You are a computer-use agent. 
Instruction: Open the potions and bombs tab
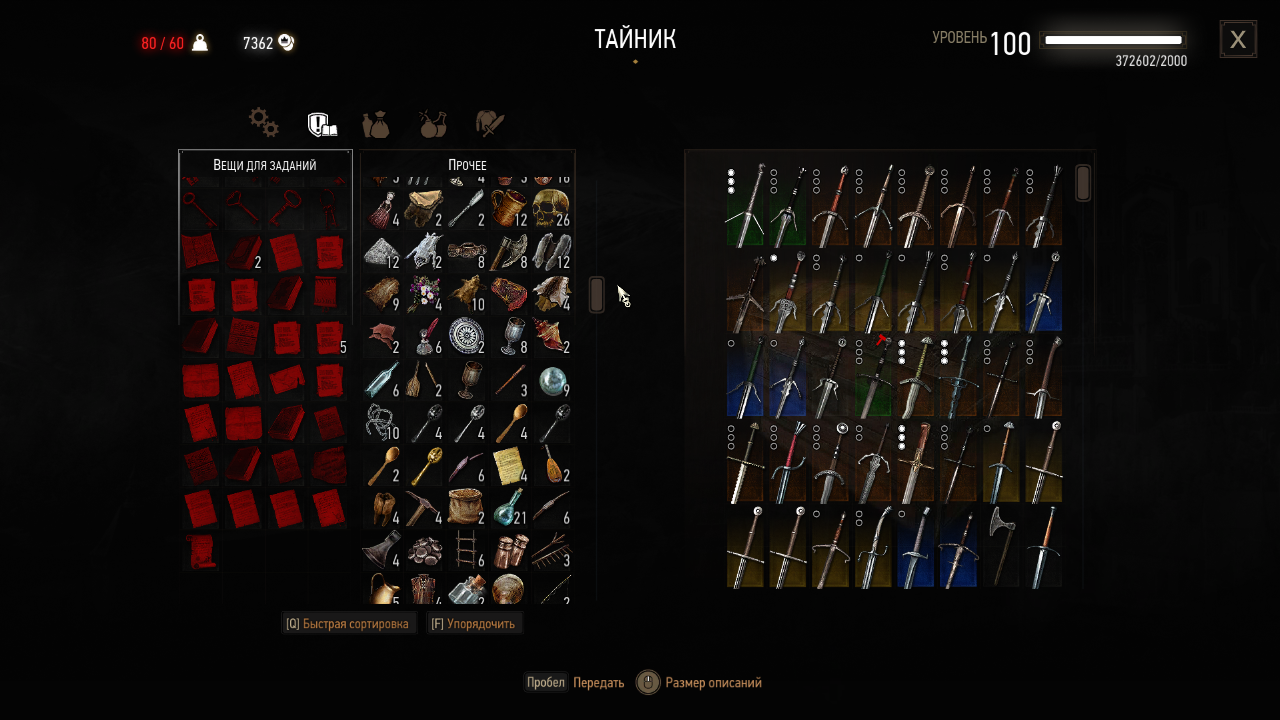433,124
